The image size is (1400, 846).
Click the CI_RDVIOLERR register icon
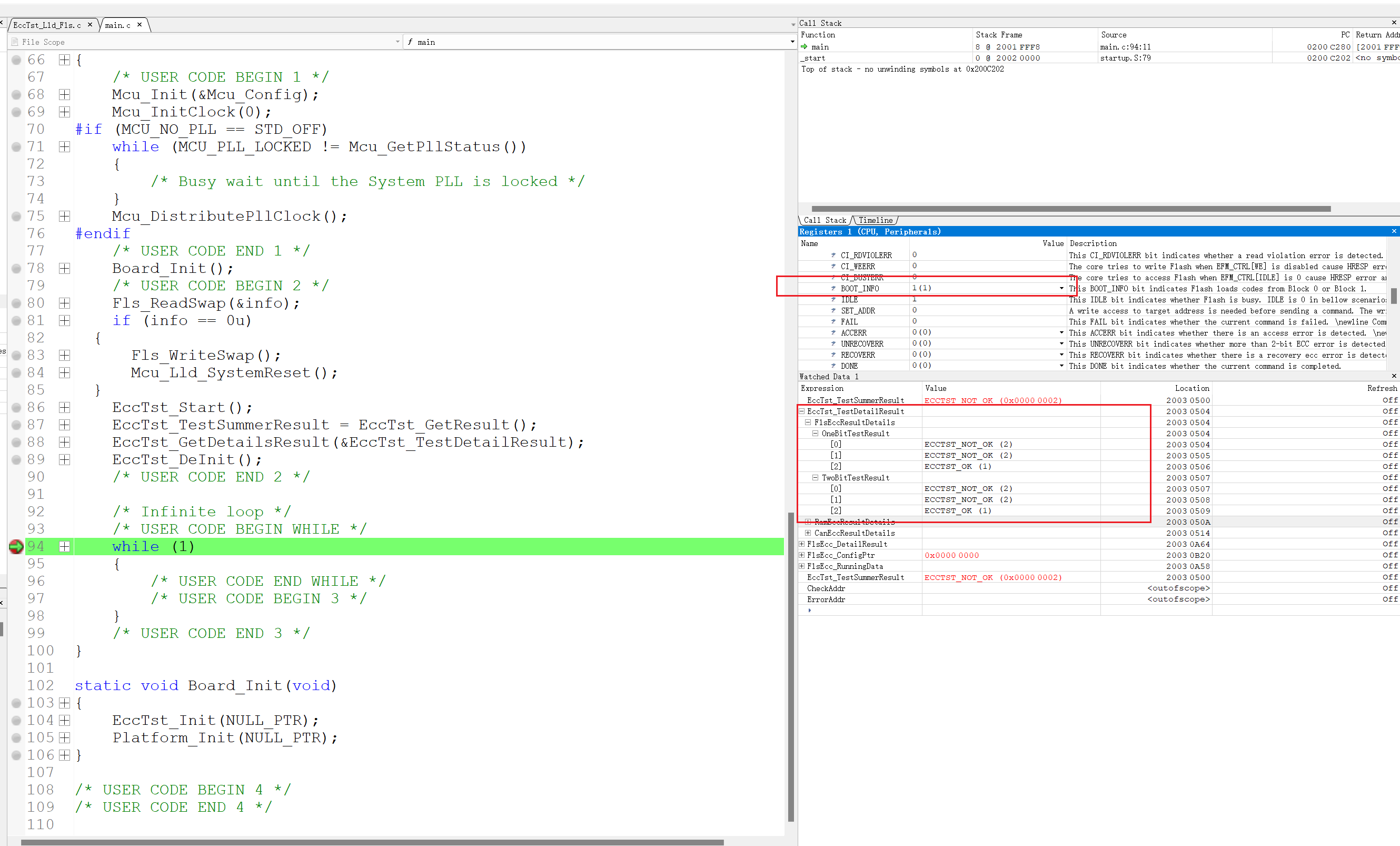click(833, 255)
